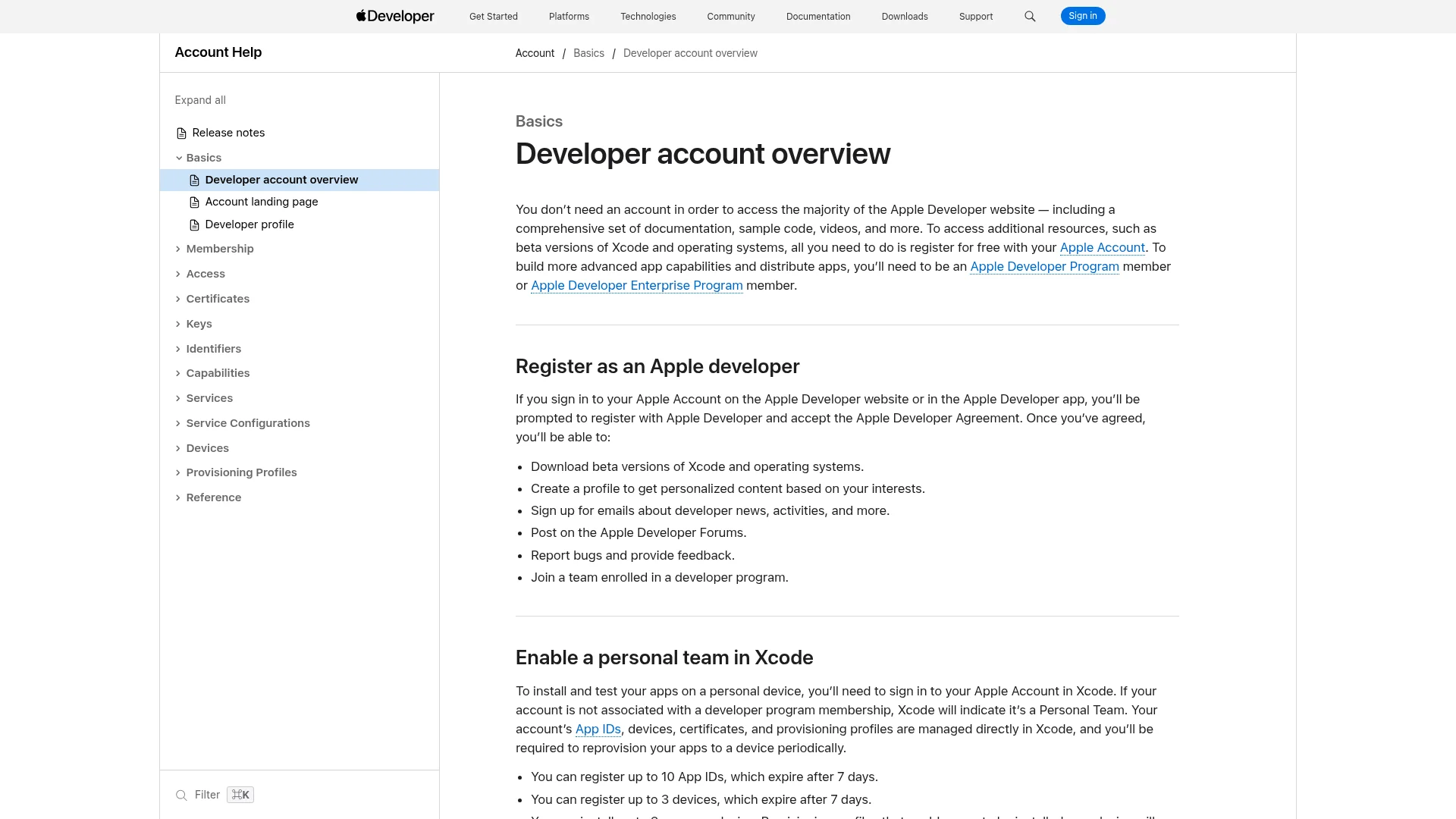Click the 'Developer account overview' breadcrumb text
Screen dimensions: 1456x819
coord(690,53)
